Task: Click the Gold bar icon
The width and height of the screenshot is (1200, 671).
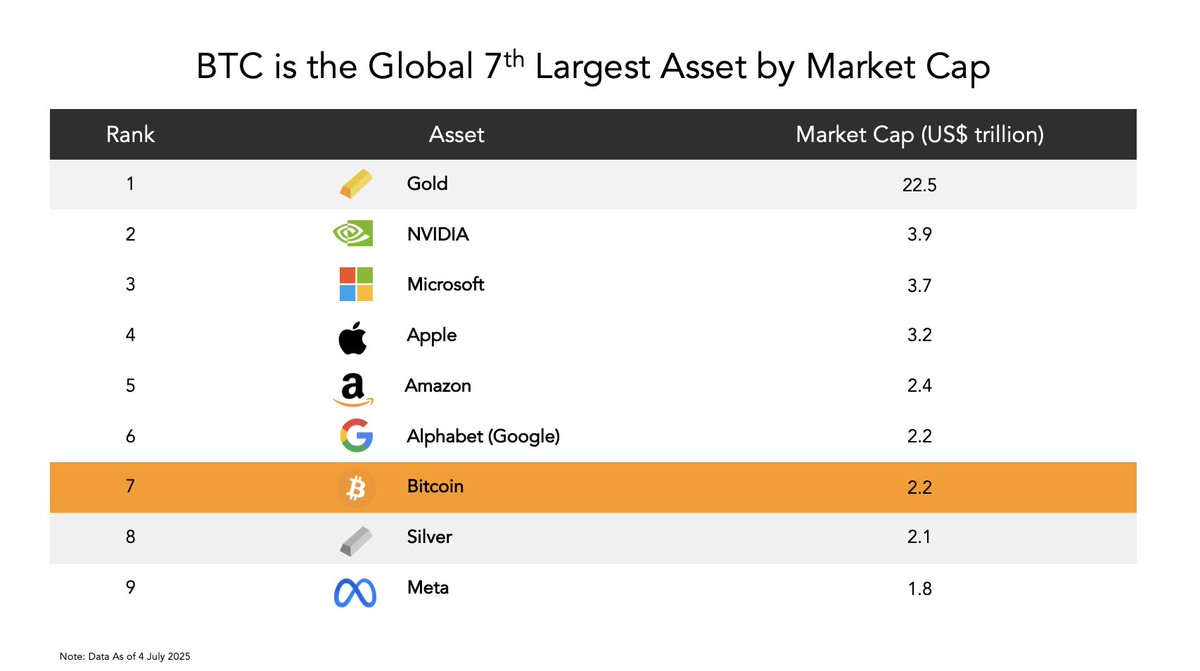Action: tap(355, 185)
